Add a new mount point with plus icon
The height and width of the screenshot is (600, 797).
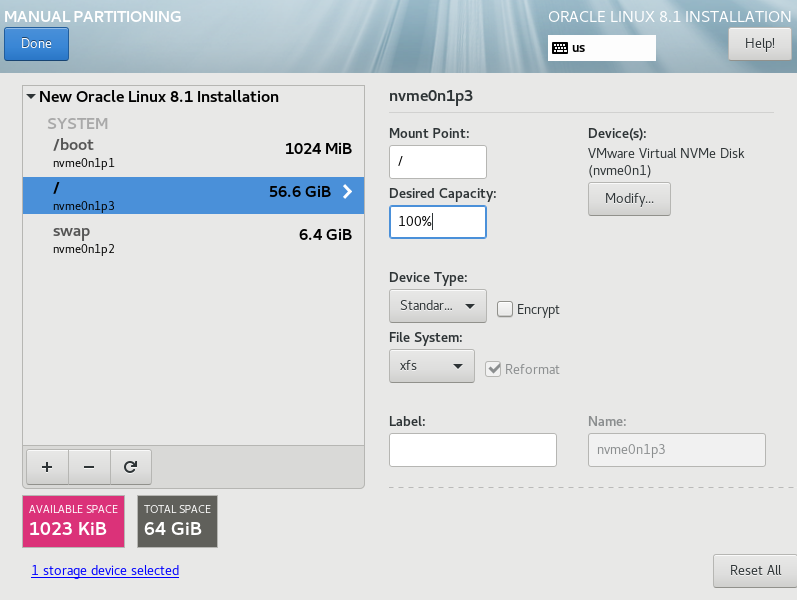click(47, 467)
